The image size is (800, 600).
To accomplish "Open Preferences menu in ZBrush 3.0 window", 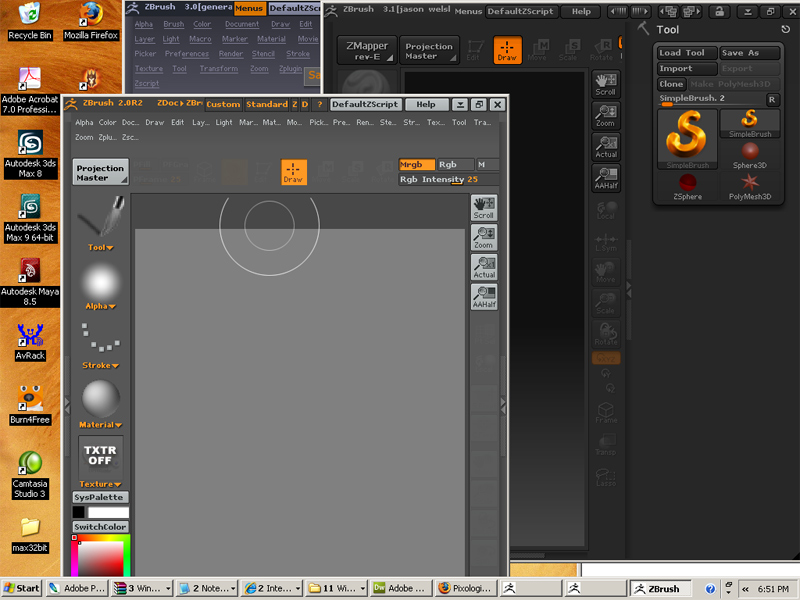I will pos(187,54).
